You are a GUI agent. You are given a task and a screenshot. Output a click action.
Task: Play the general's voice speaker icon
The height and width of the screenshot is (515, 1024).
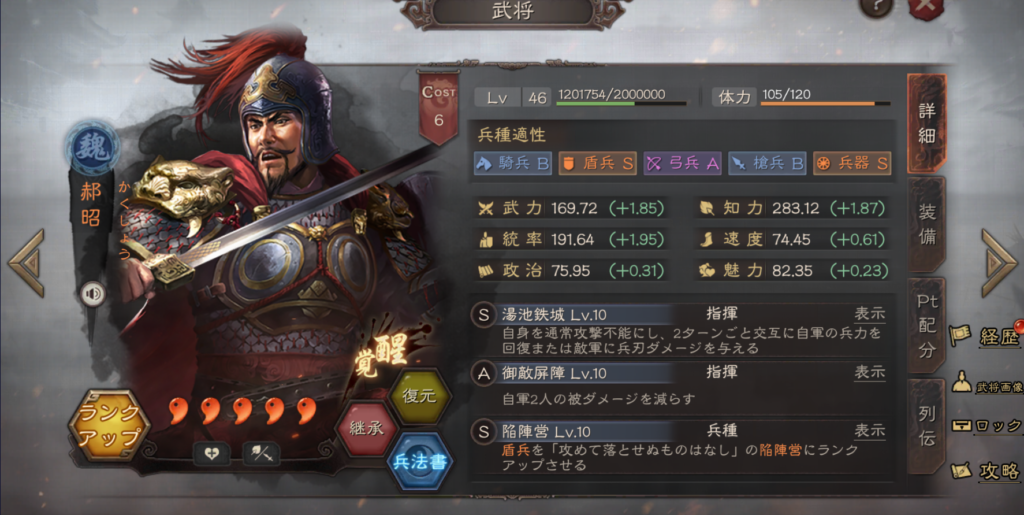[94, 294]
